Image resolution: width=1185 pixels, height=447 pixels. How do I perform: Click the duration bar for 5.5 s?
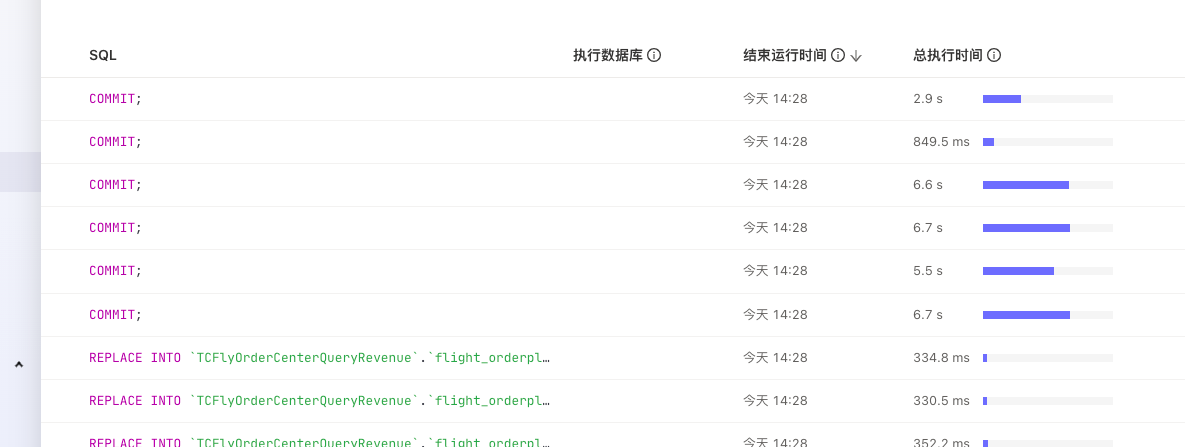tap(1018, 271)
